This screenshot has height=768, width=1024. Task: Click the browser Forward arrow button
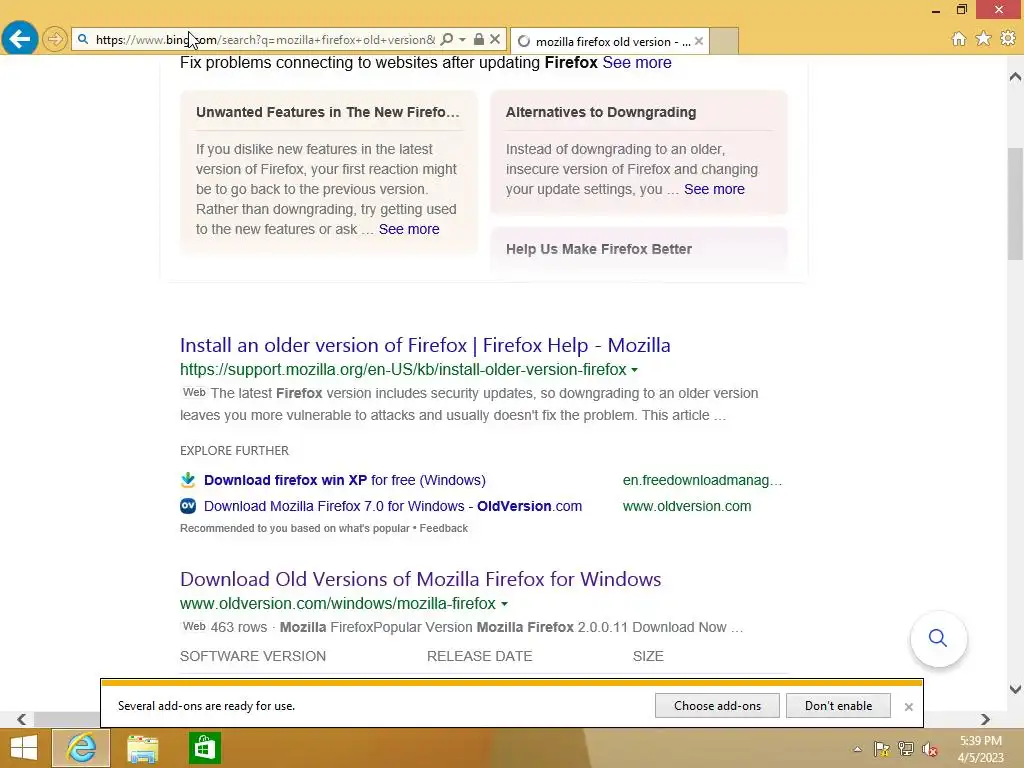[55, 39]
